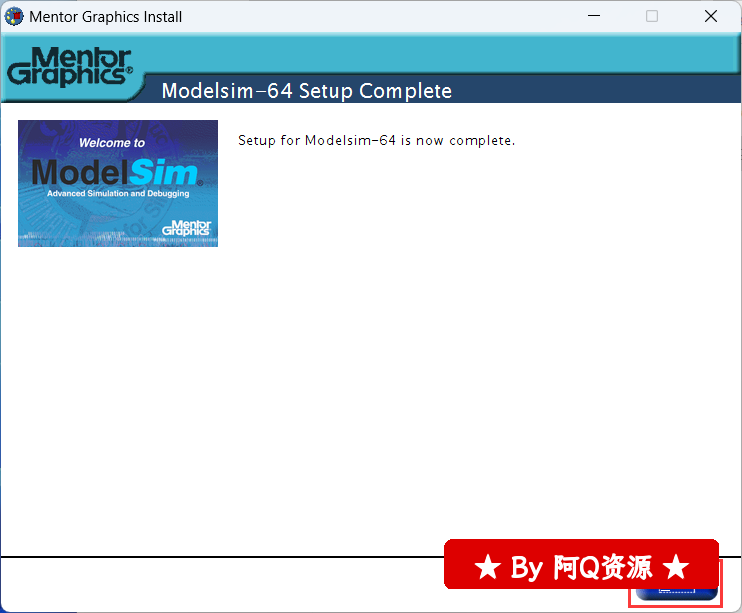Click the Welcome to ModelSim splash image
This screenshot has width=742, height=613.
[118, 183]
